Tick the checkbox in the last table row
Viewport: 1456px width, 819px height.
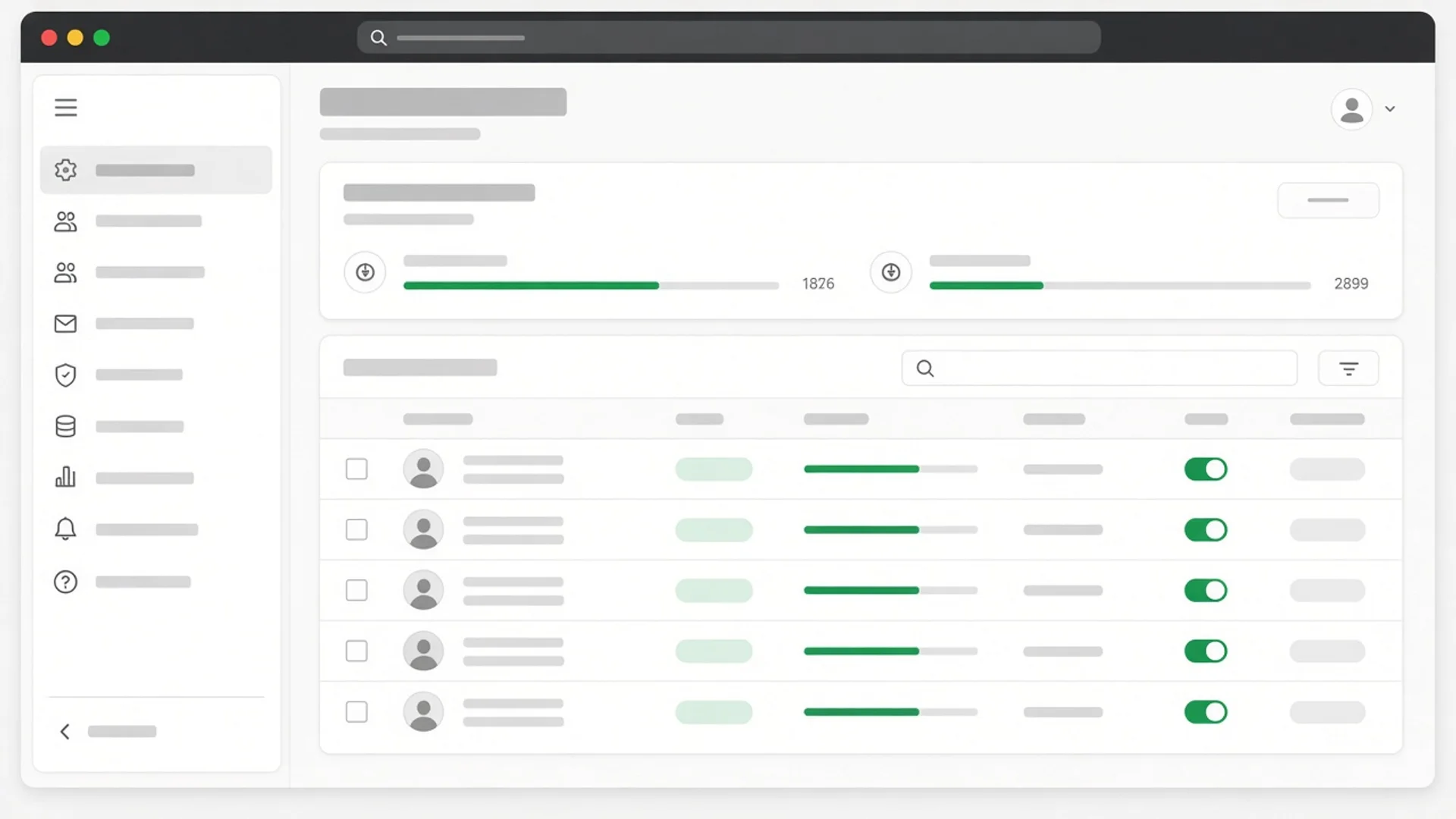[x=356, y=711]
